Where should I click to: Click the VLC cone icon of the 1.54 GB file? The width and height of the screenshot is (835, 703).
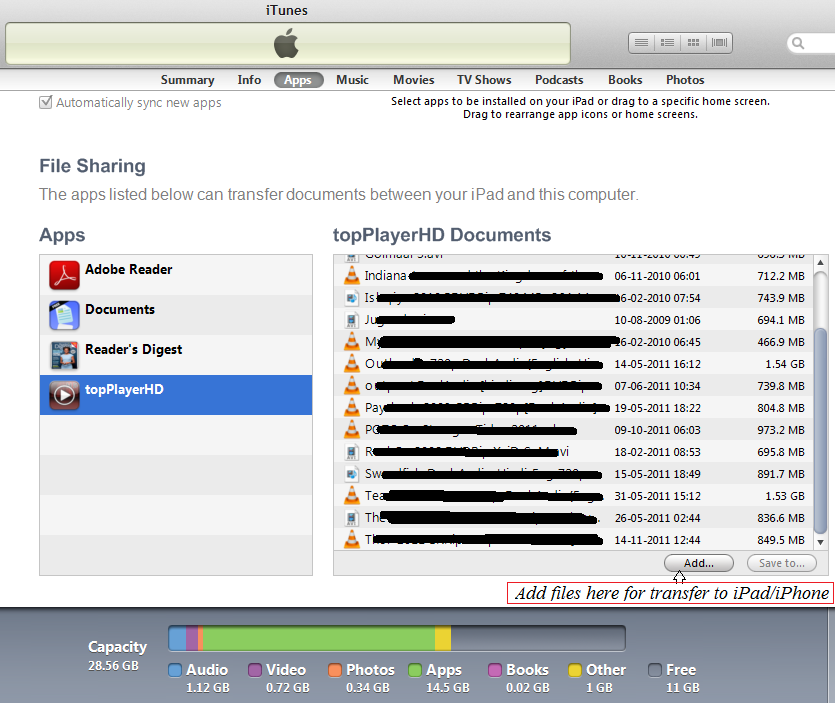pos(351,364)
